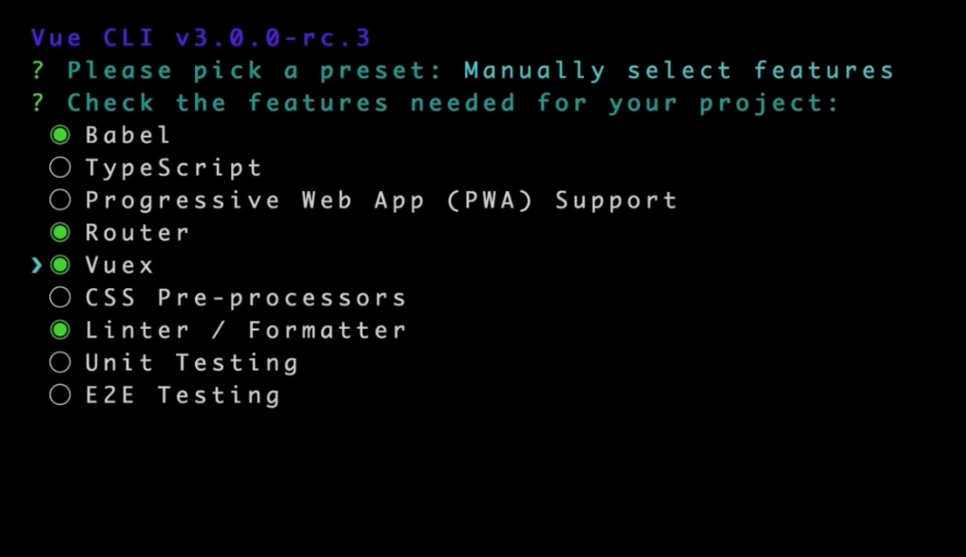Click the Router option label
This screenshot has width=966, height=557.
[x=137, y=232]
